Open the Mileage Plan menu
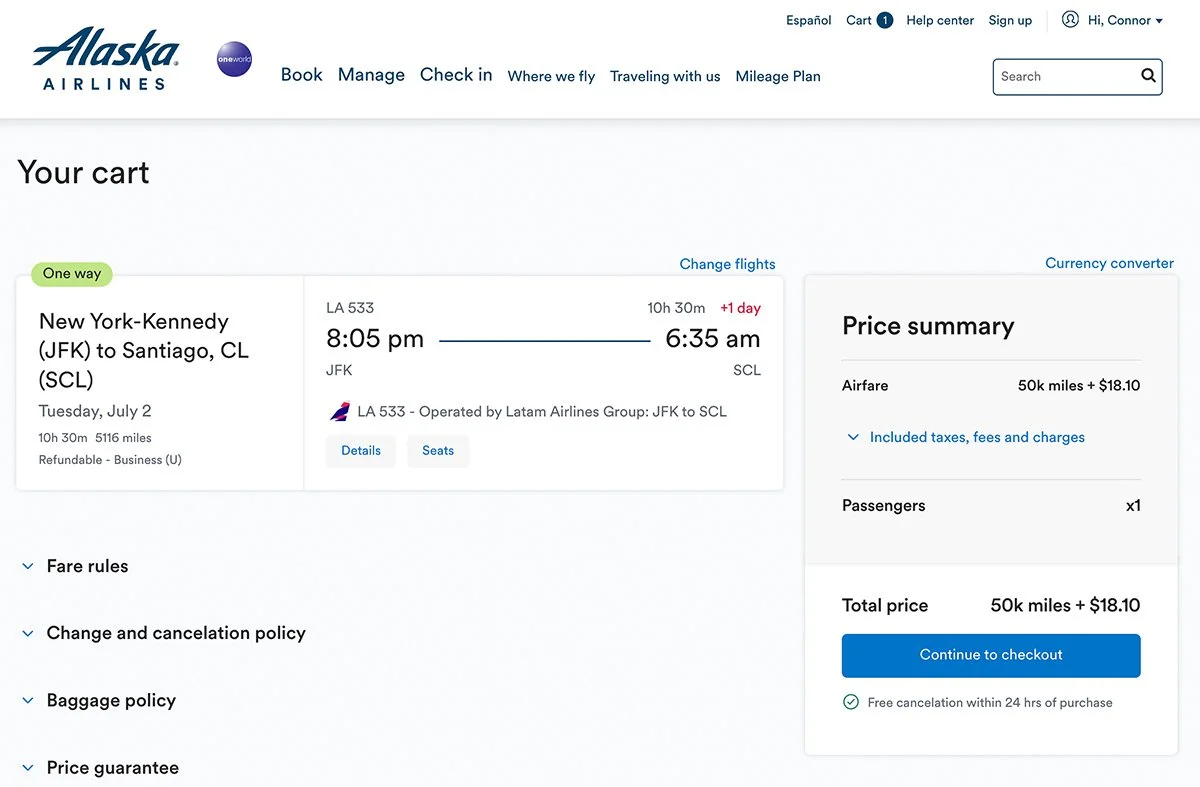The width and height of the screenshot is (1200, 787). coord(777,76)
